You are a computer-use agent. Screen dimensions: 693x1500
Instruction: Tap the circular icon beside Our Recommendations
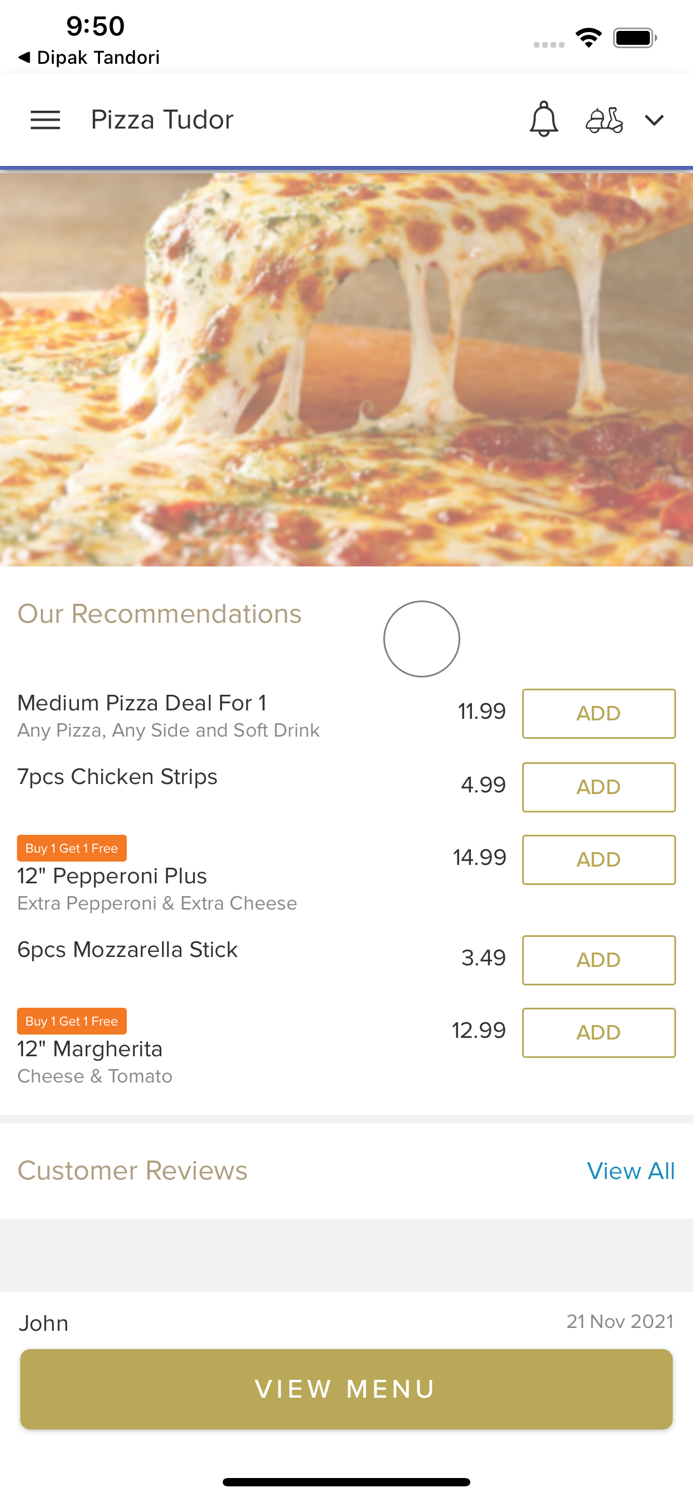pyautogui.click(x=421, y=638)
